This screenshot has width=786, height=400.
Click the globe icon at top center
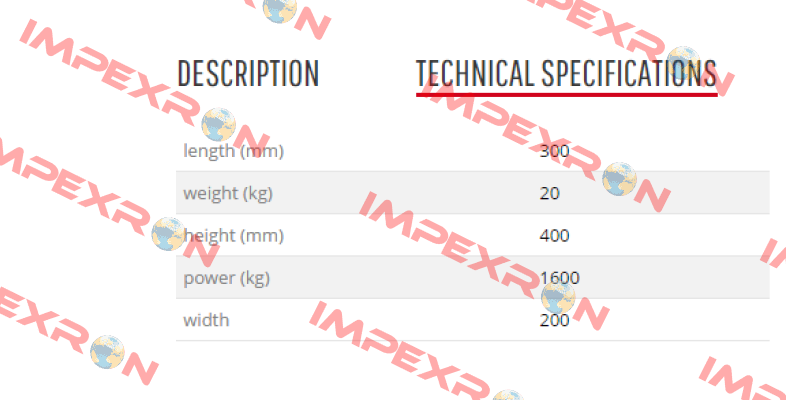coord(280,10)
